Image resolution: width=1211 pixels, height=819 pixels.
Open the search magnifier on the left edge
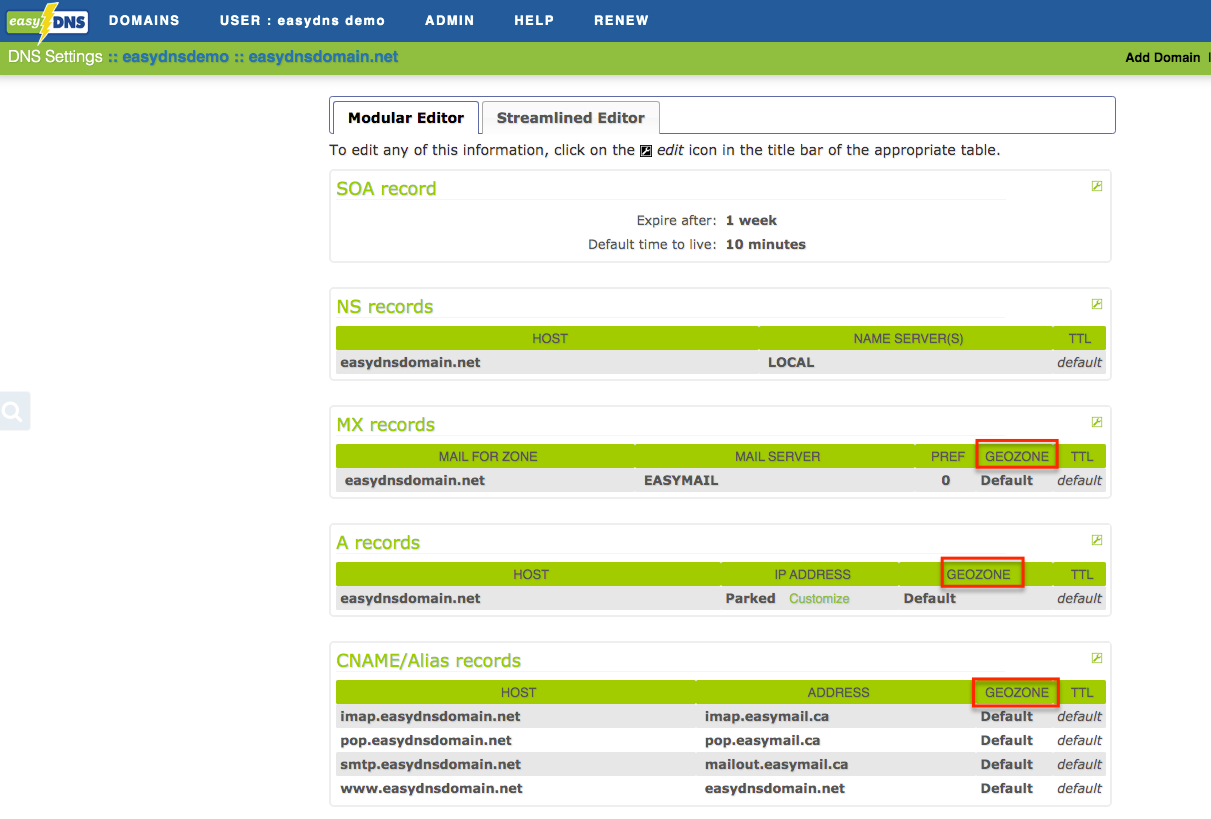[x=14, y=410]
